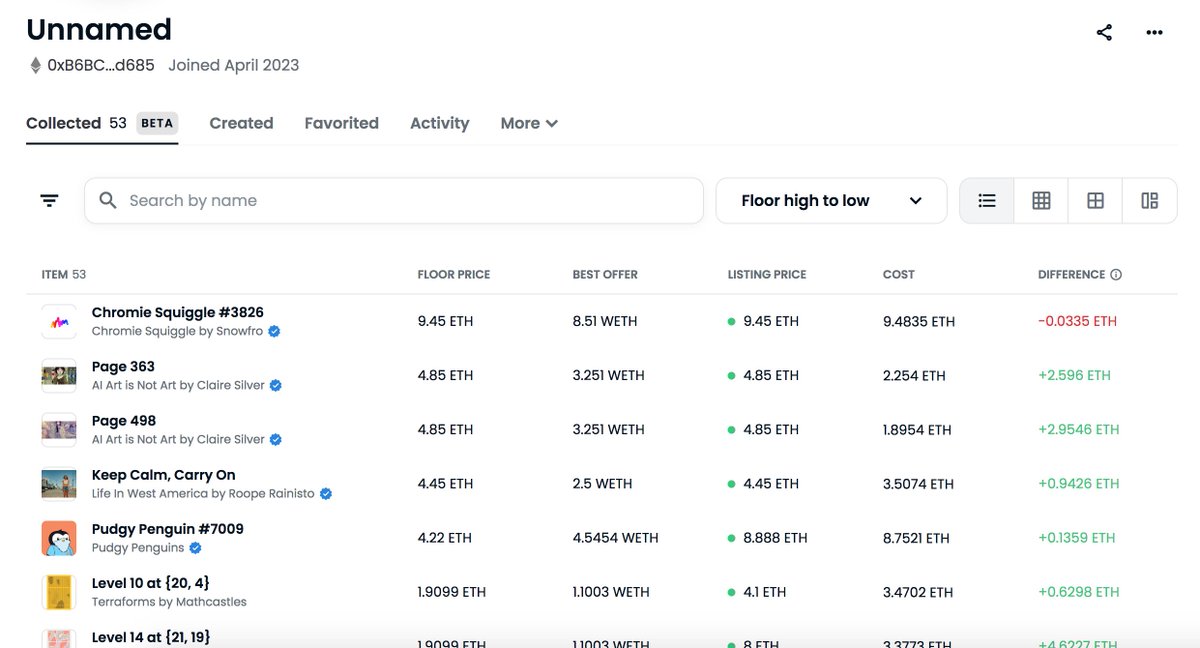Click the search magnifier icon
This screenshot has height=648, width=1200.
107,200
